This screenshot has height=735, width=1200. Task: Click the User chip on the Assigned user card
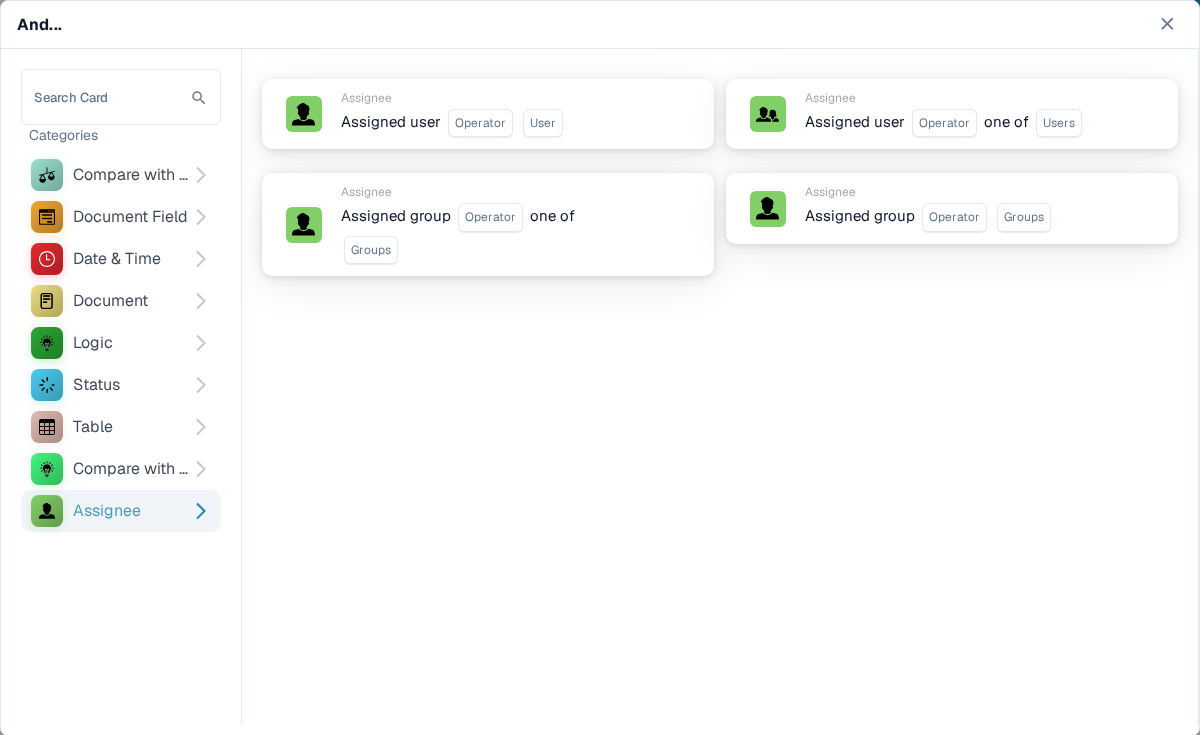tap(543, 123)
